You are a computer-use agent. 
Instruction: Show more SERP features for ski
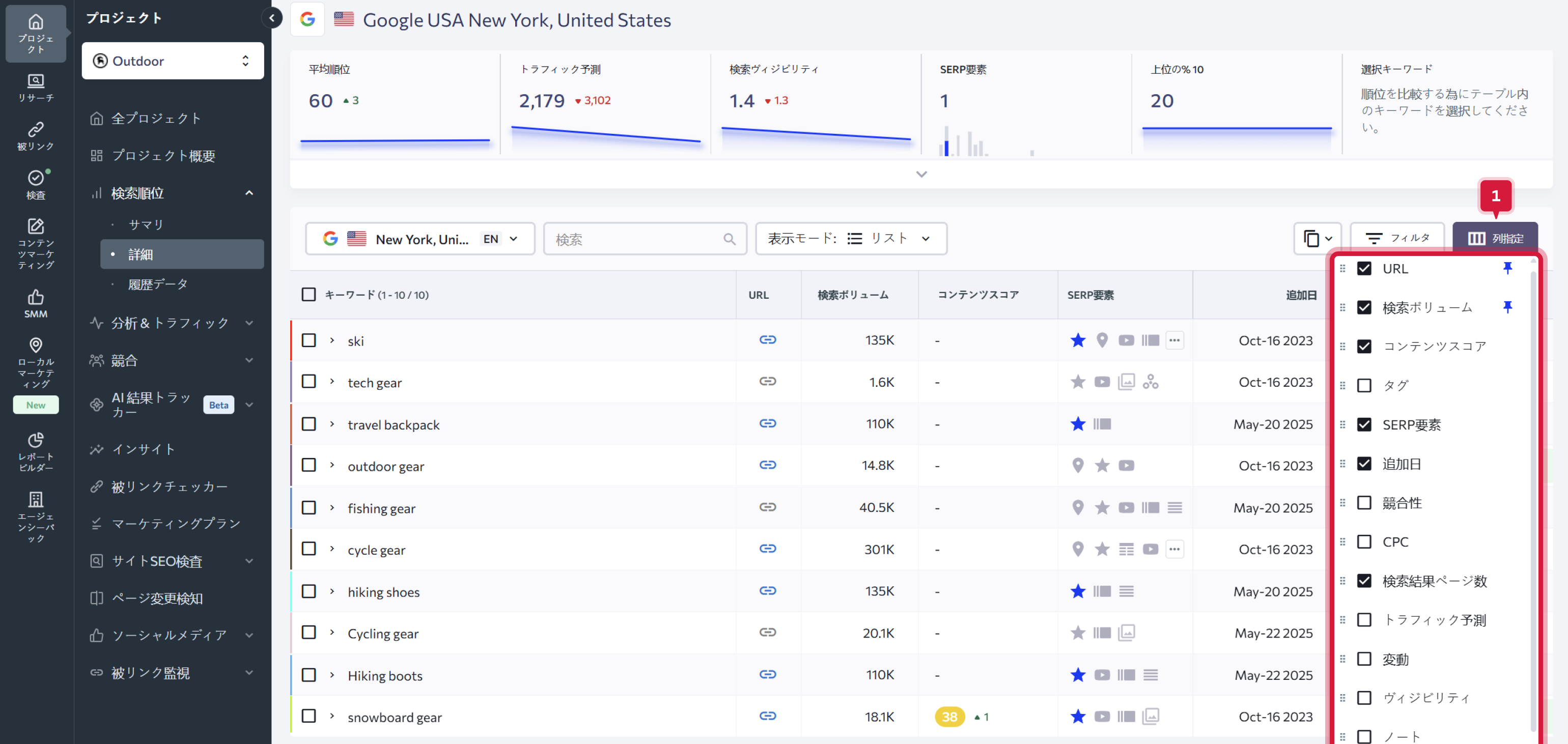(x=1174, y=340)
